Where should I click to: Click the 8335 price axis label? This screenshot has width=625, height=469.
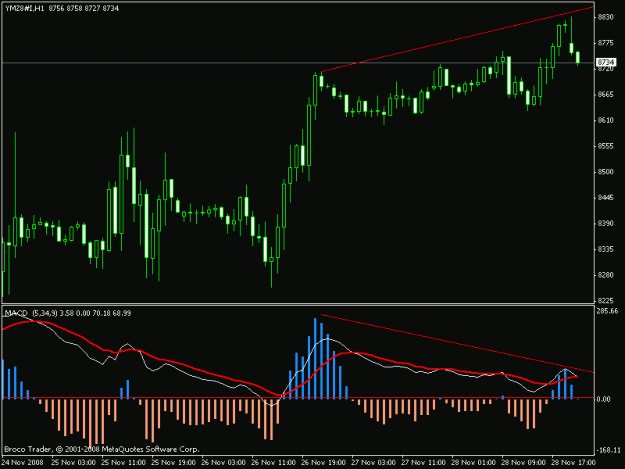605,249
